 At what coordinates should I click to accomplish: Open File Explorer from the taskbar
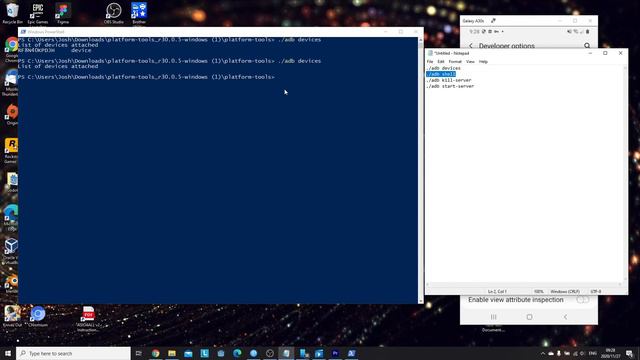[x=172, y=353]
